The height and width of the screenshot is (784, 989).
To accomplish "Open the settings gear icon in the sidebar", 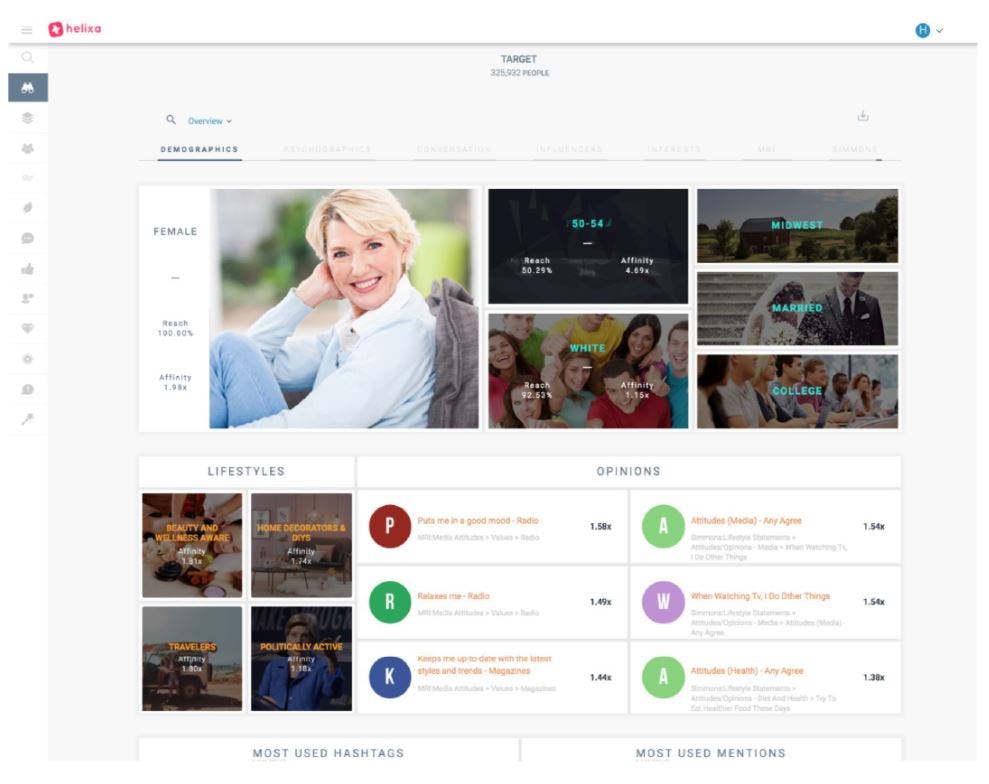I will click(27, 358).
